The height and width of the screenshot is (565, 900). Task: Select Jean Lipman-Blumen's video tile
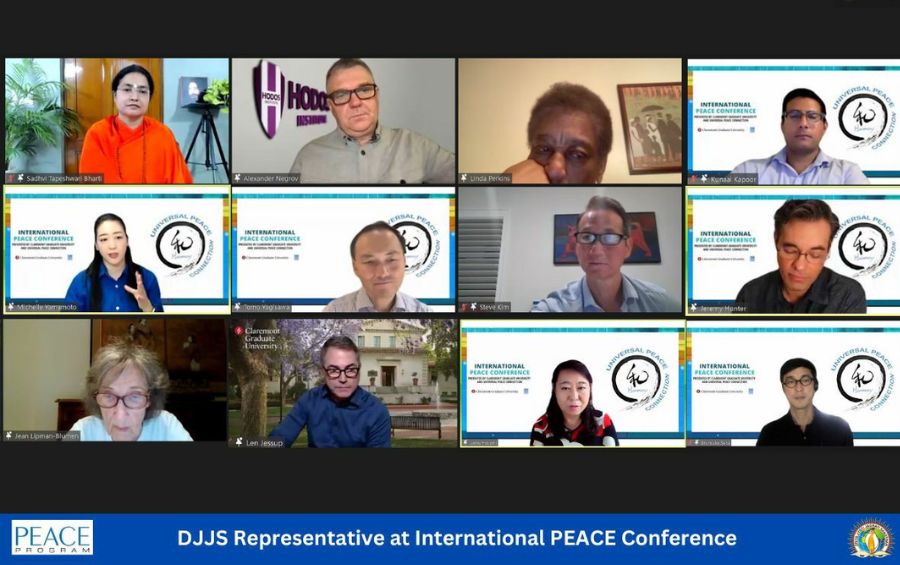coord(115,380)
